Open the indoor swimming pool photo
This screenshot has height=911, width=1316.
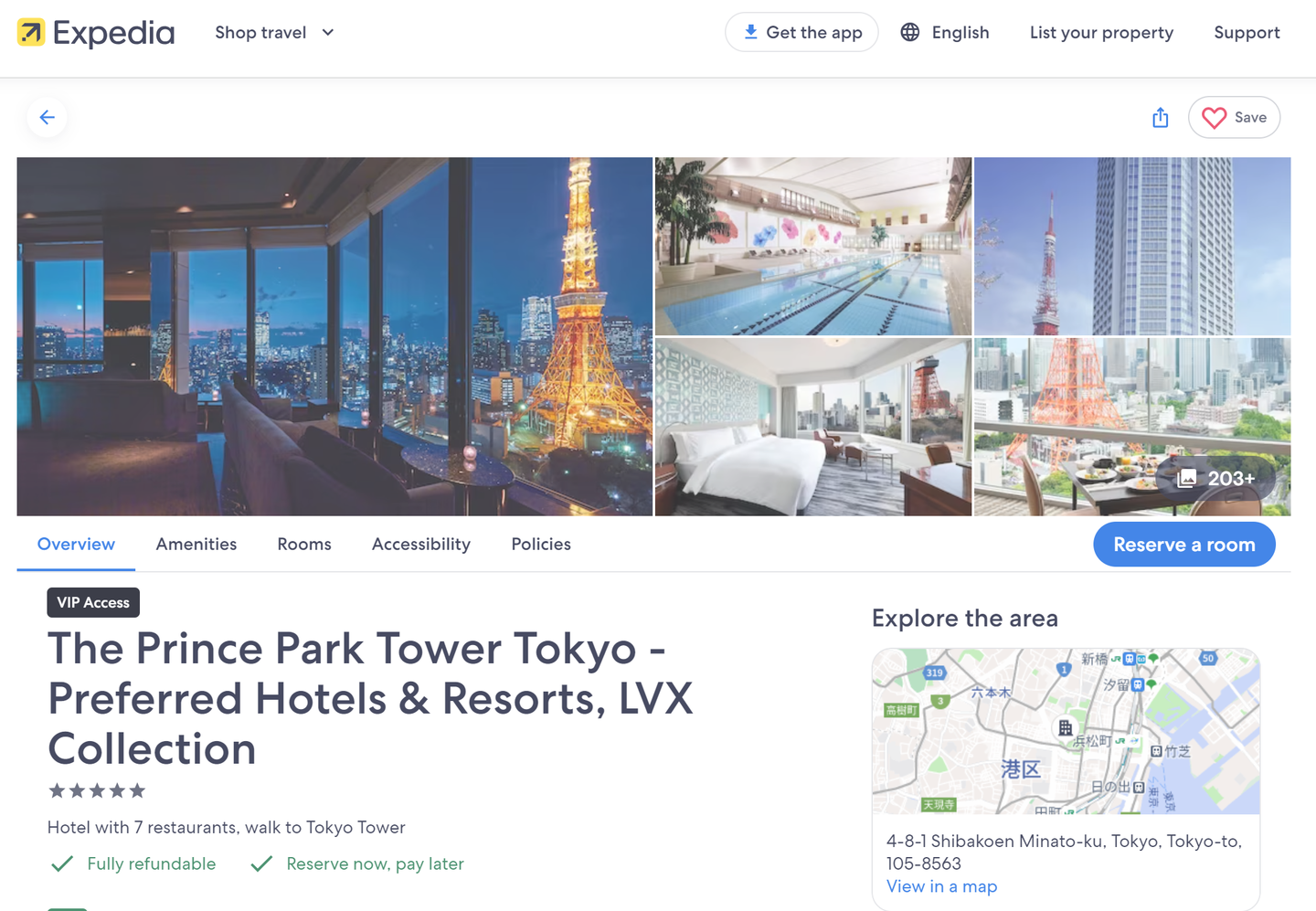(813, 246)
